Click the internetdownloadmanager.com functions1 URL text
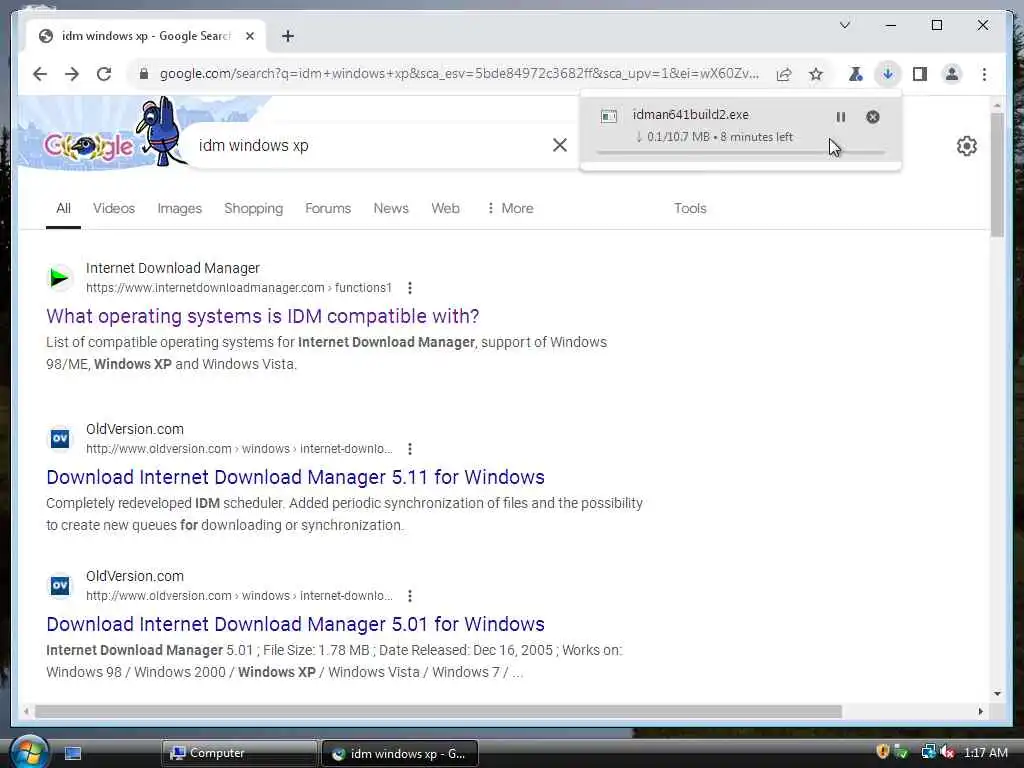 [239, 288]
